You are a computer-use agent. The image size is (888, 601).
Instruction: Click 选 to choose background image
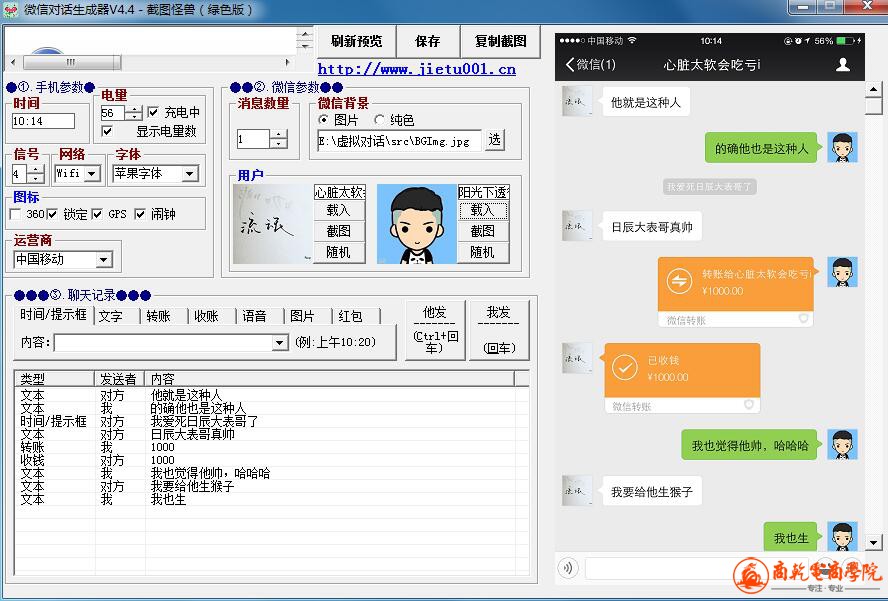[x=494, y=139]
